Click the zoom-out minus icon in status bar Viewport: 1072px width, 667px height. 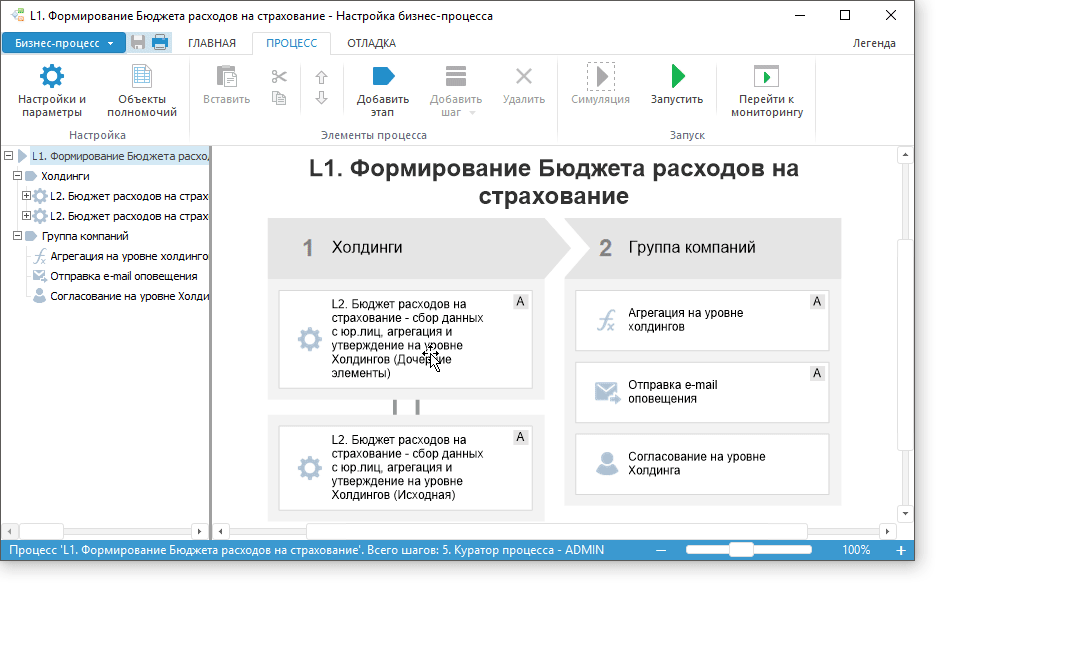[x=660, y=550]
